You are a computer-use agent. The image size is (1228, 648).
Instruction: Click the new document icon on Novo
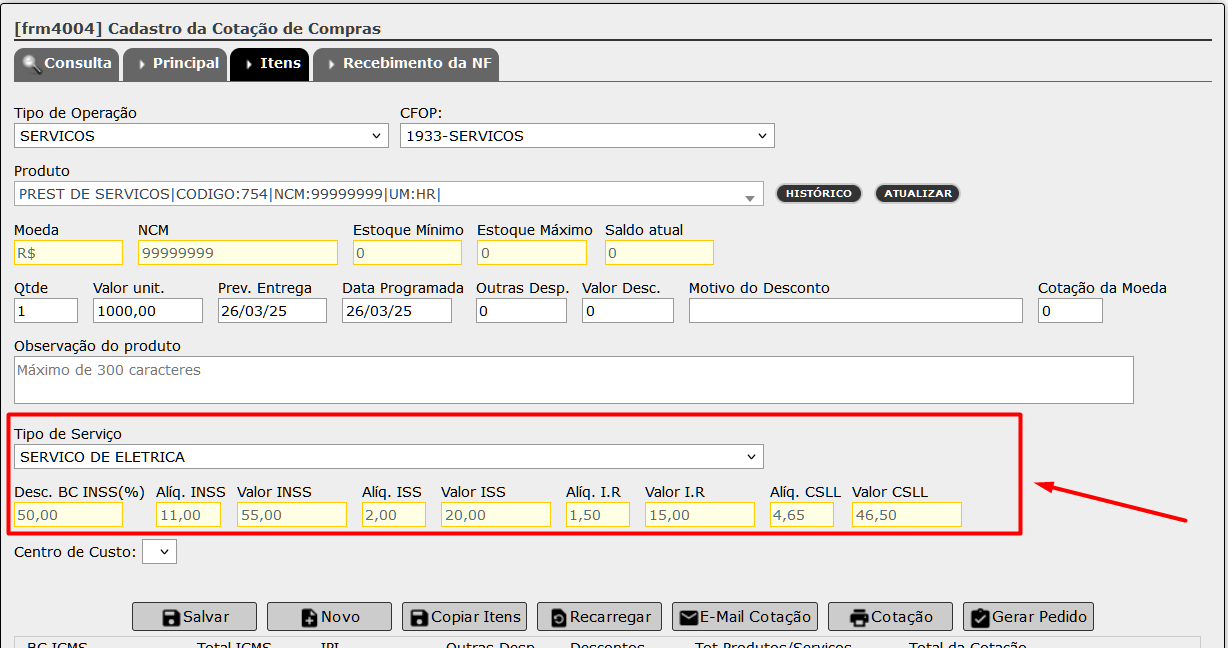click(x=309, y=617)
